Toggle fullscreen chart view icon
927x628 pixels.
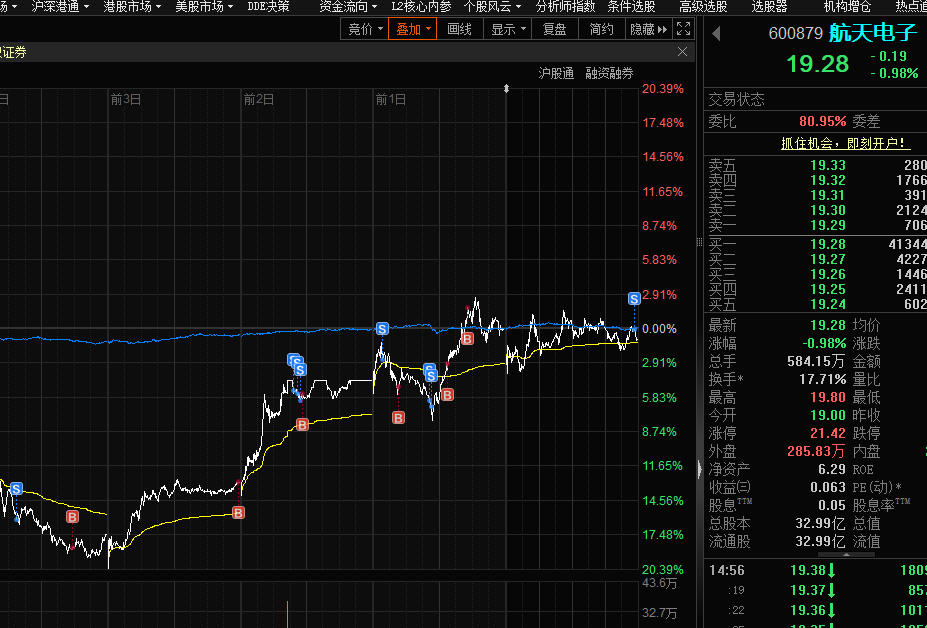(x=683, y=28)
